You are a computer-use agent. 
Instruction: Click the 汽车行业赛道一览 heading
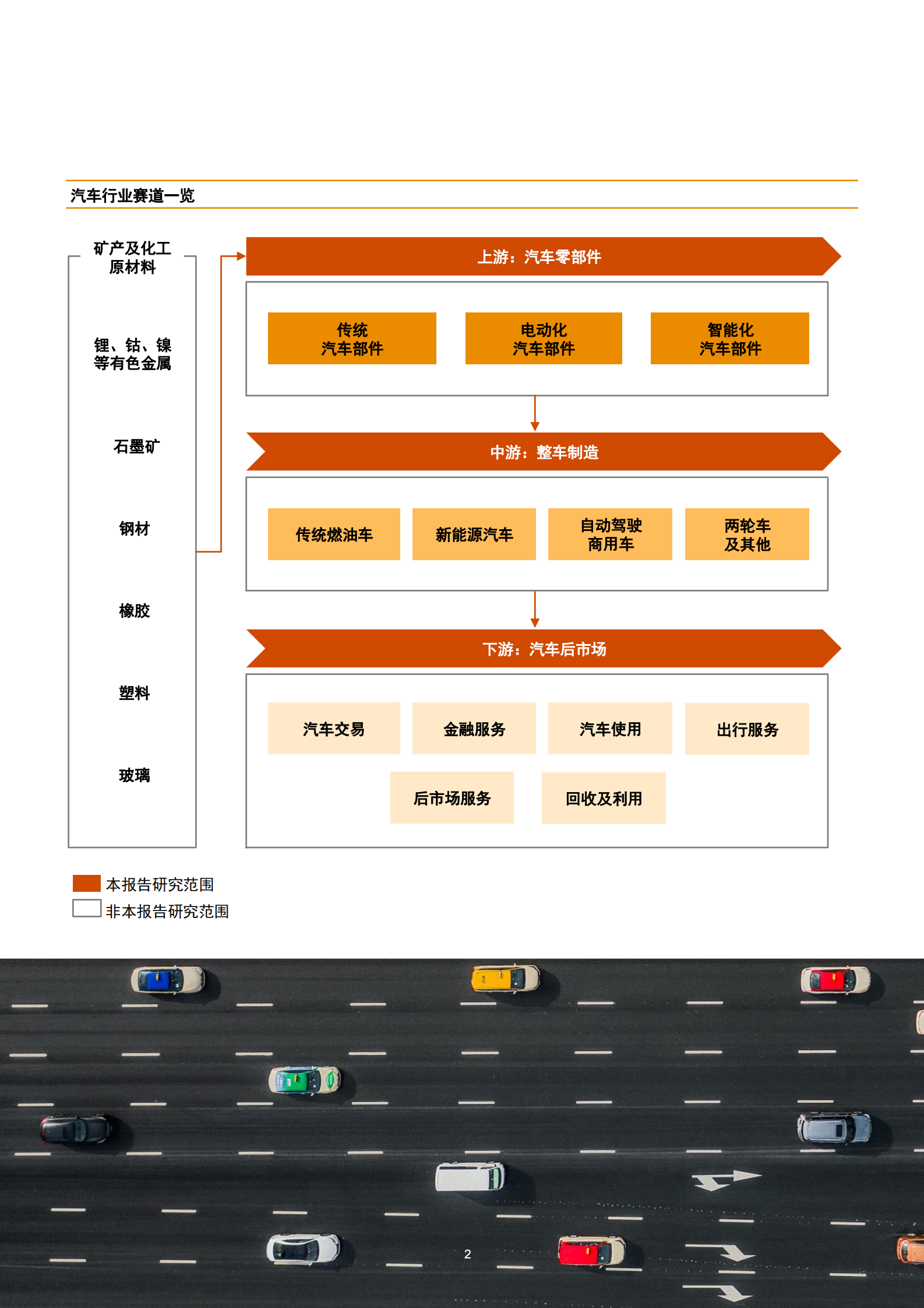[x=132, y=195]
